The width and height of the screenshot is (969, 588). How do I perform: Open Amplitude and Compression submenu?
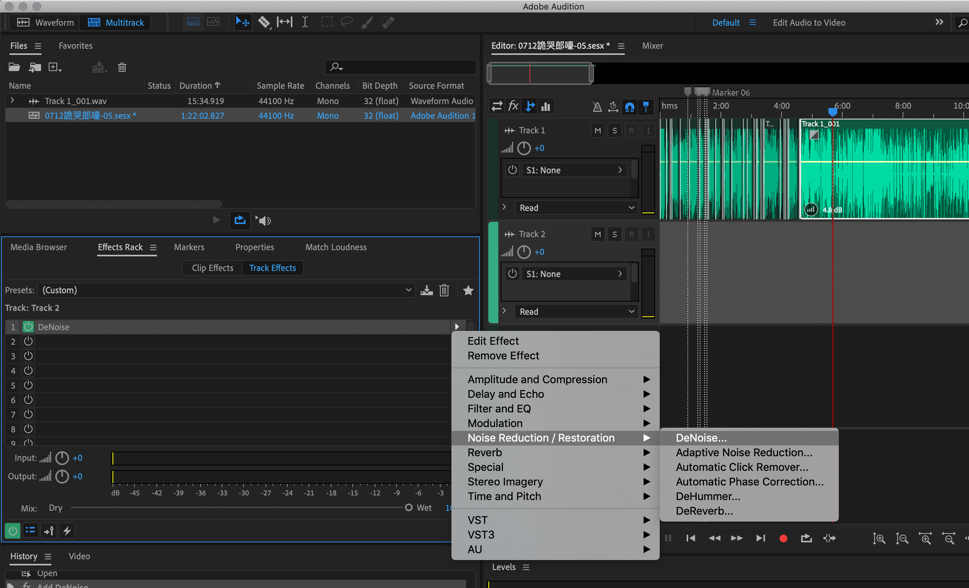556,380
